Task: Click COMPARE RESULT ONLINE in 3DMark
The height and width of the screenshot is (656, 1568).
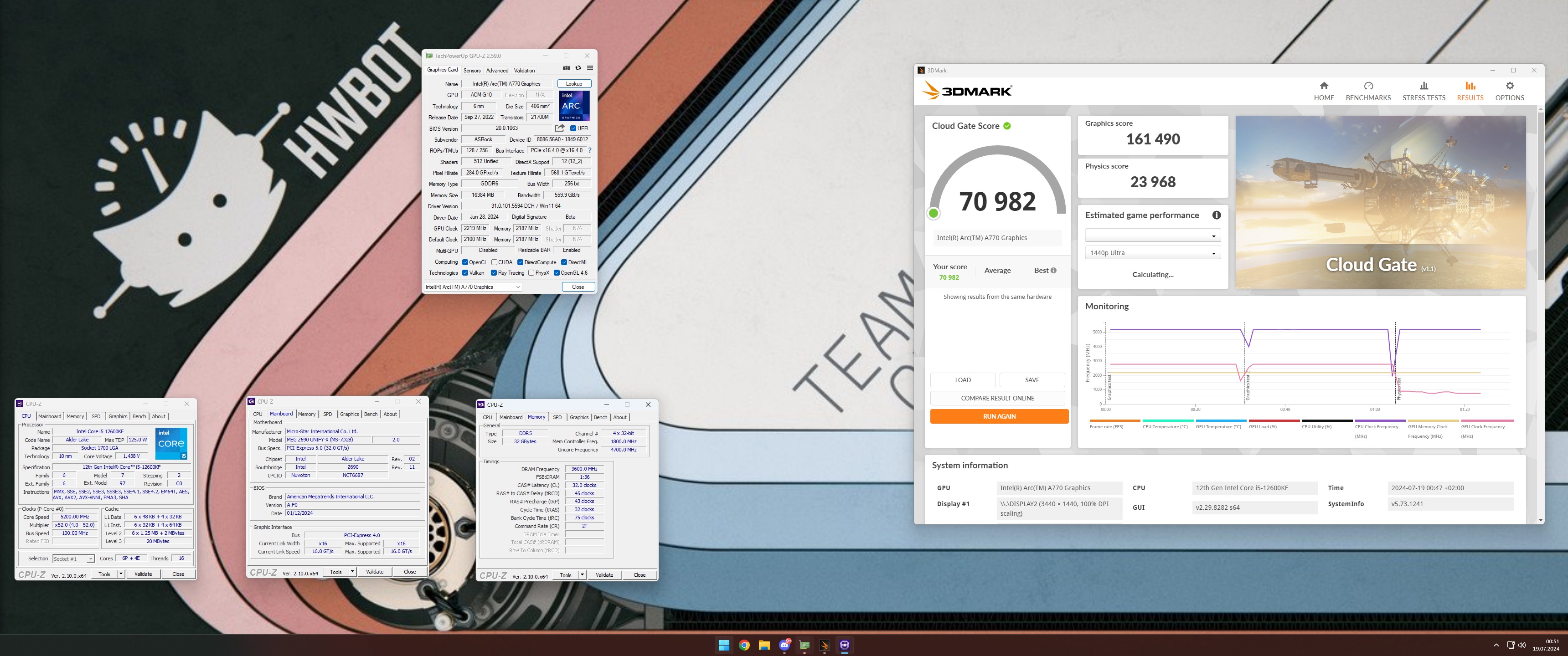Action: (x=997, y=398)
